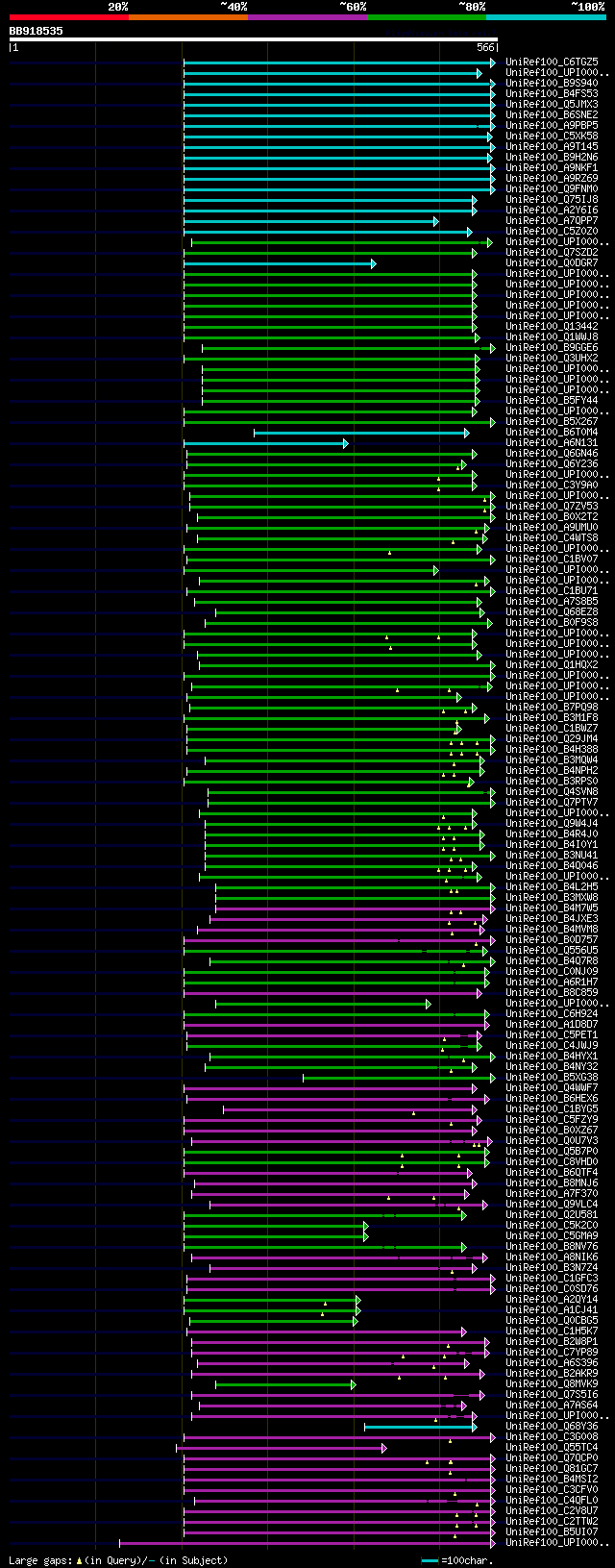Click the cyan alignment bar for UniRef100_A7QPP7
This screenshot has height=1568, width=615.
coord(311,221)
